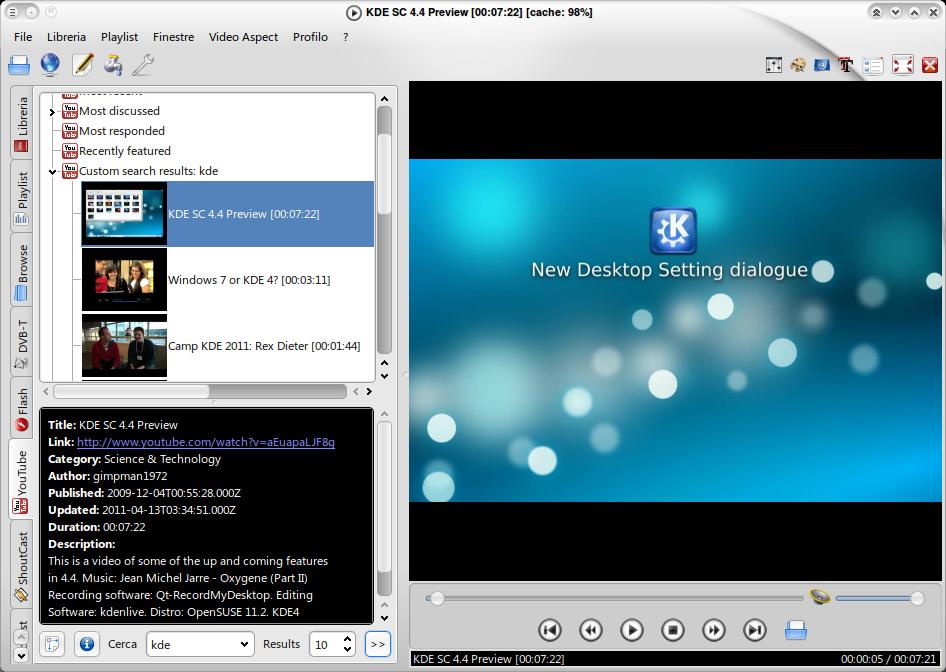The image size is (946, 672).
Task: Click the blue tray icon in top toolbar
Action: coord(19,65)
